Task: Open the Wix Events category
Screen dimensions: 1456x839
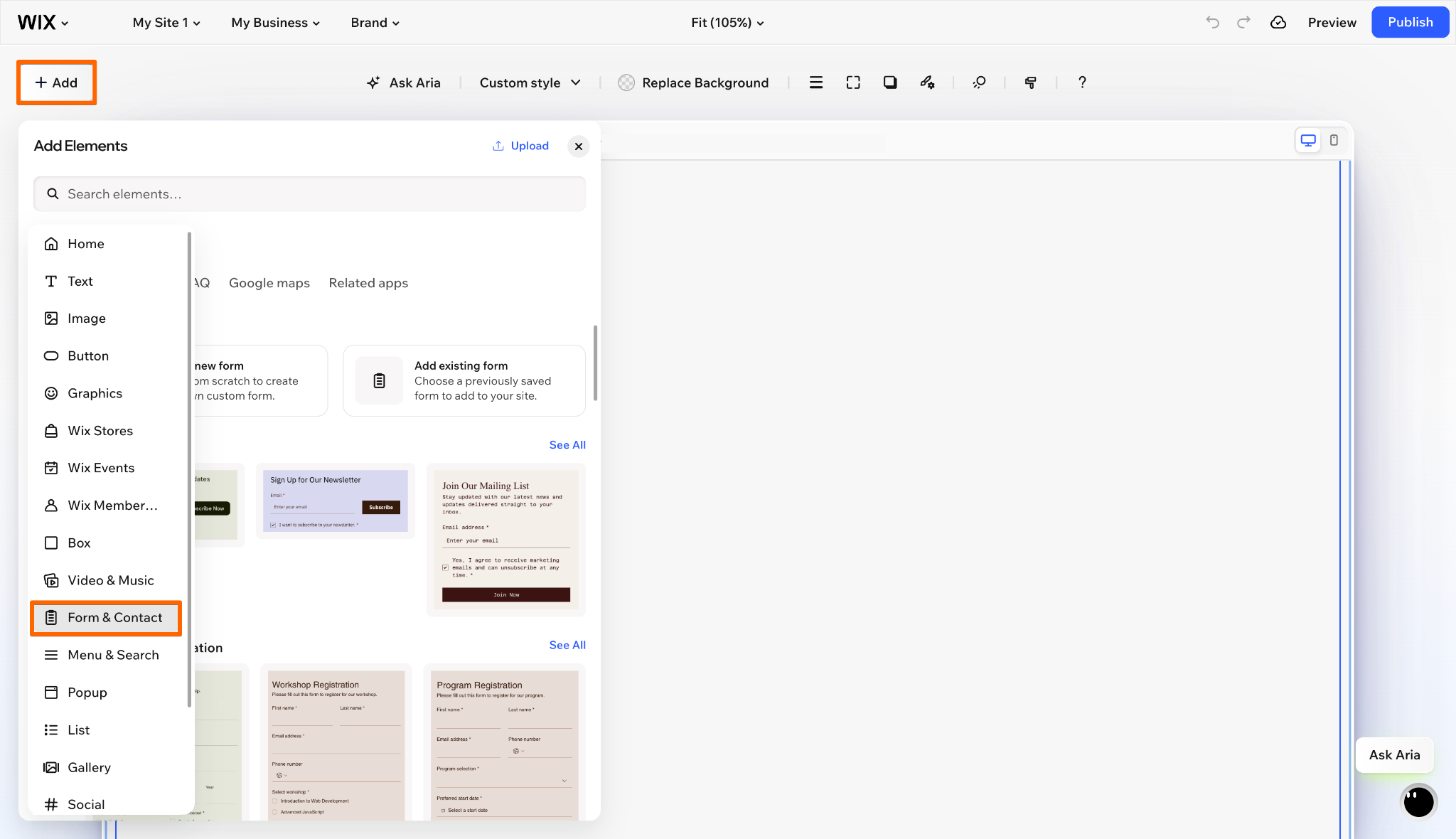Action: tap(107, 468)
